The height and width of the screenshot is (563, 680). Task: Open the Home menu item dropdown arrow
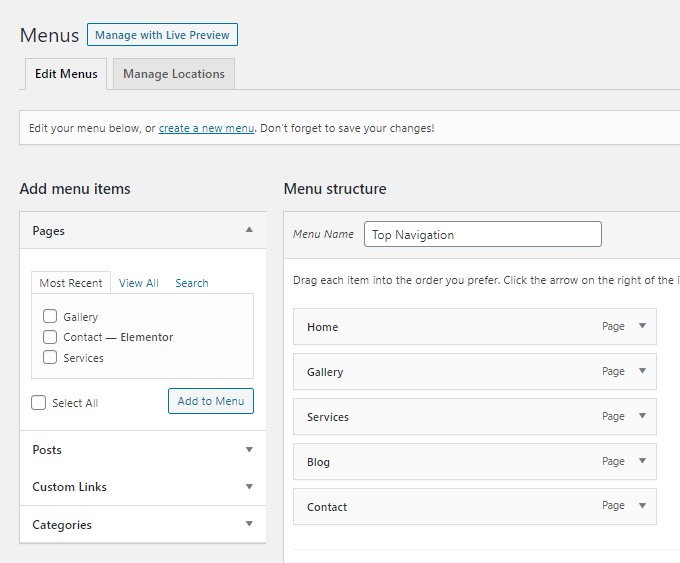[x=642, y=326]
